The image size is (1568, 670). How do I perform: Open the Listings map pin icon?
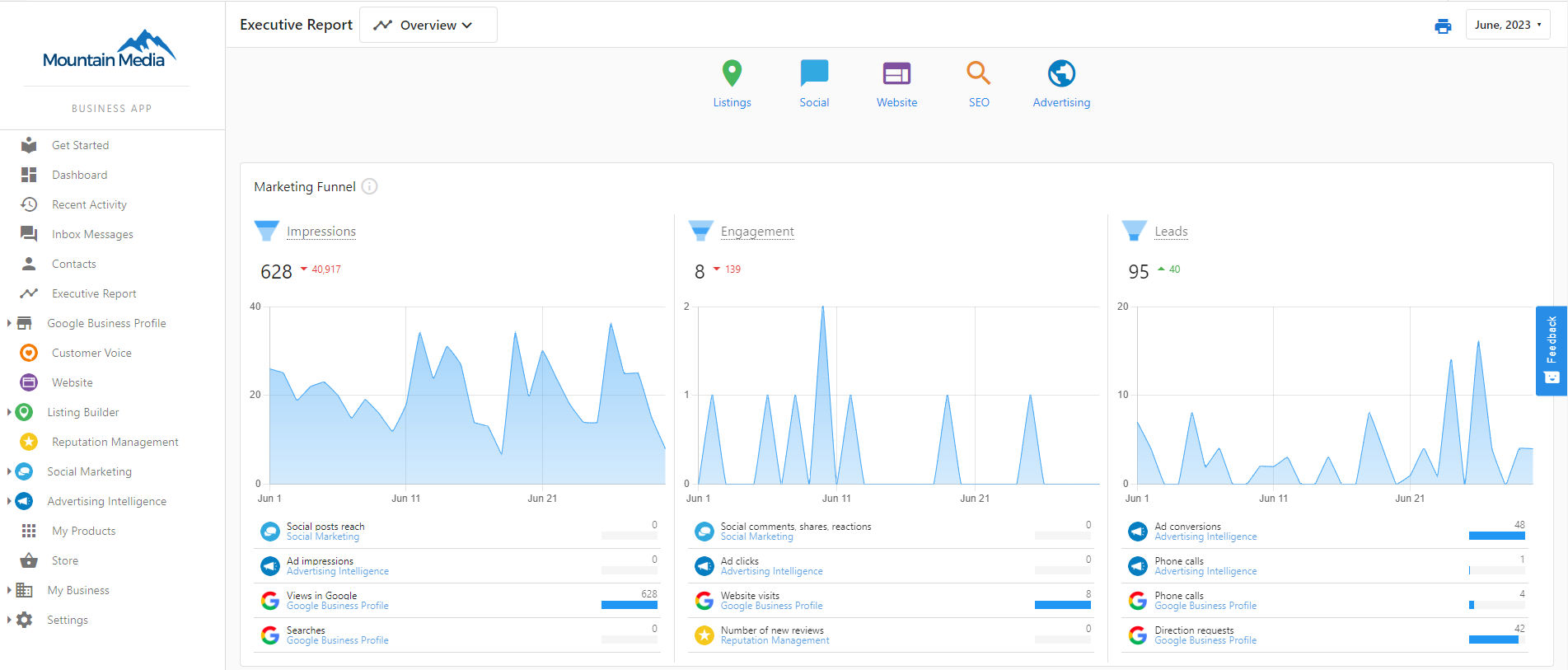click(x=732, y=74)
